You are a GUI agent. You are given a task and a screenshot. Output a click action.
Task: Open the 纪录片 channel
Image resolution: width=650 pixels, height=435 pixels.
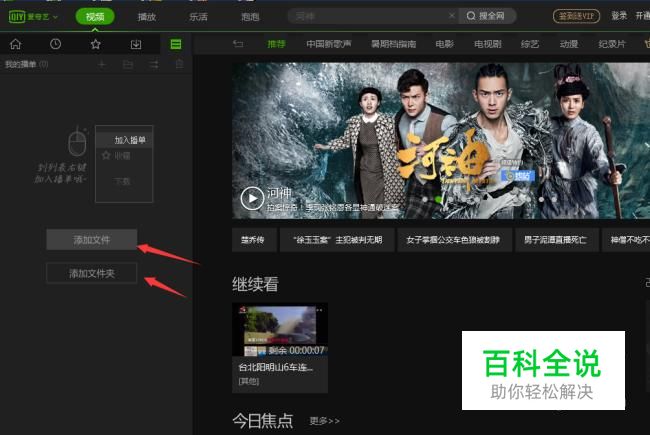coord(611,44)
